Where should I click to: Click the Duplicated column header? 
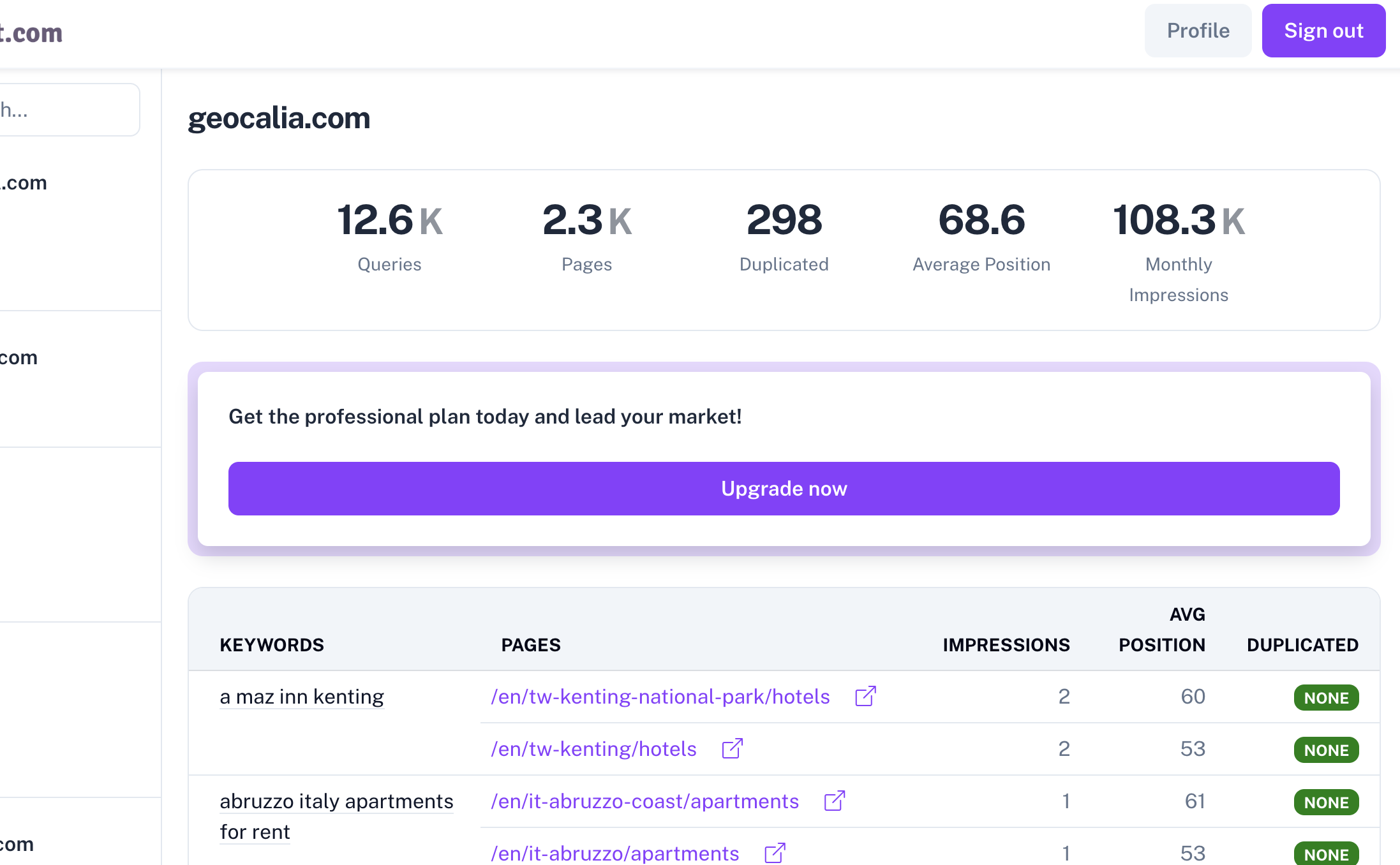click(x=1302, y=645)
